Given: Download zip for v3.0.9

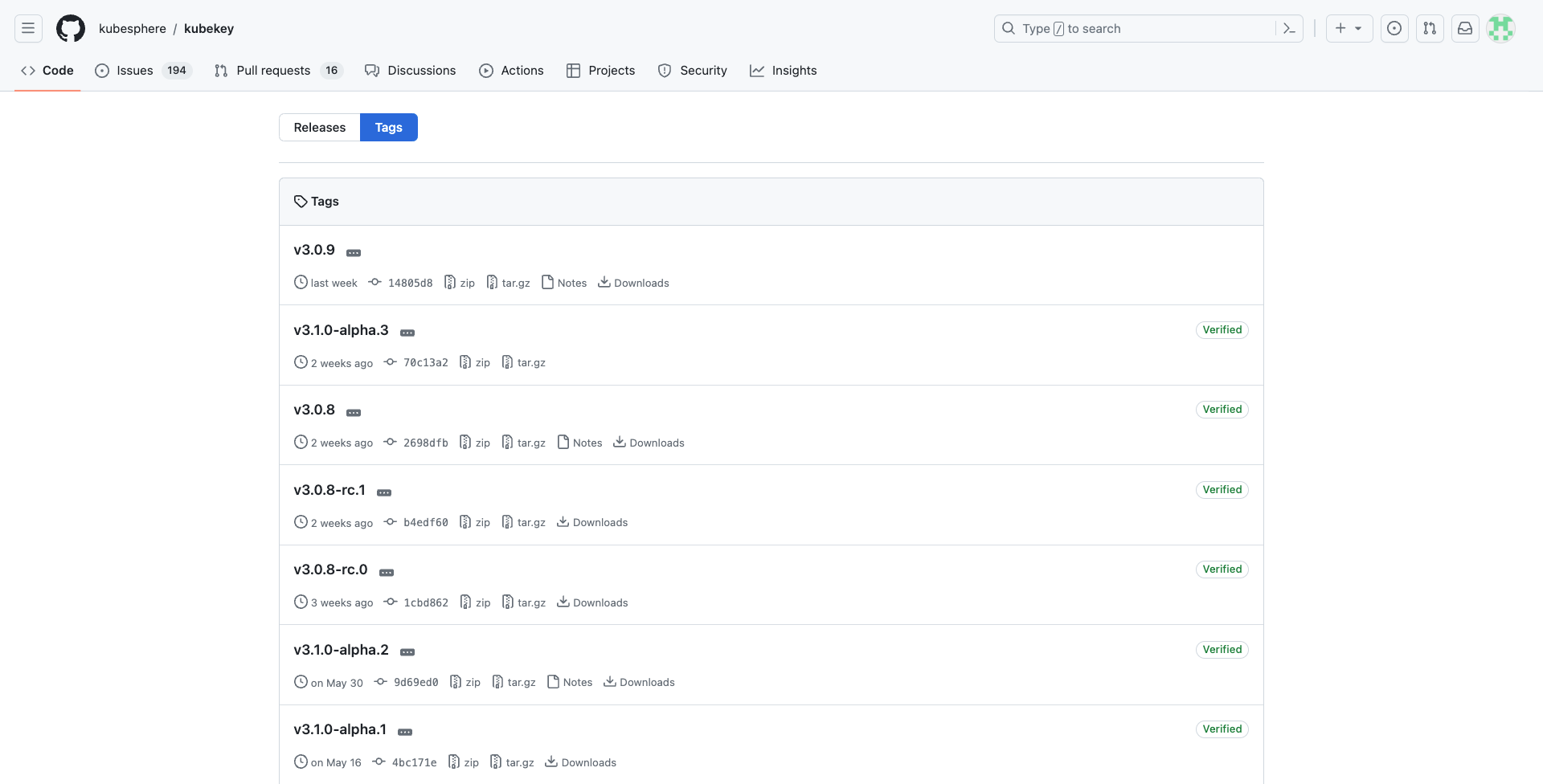Looking at the screenshot, I should pyautogui.click(x=460, y=283).
